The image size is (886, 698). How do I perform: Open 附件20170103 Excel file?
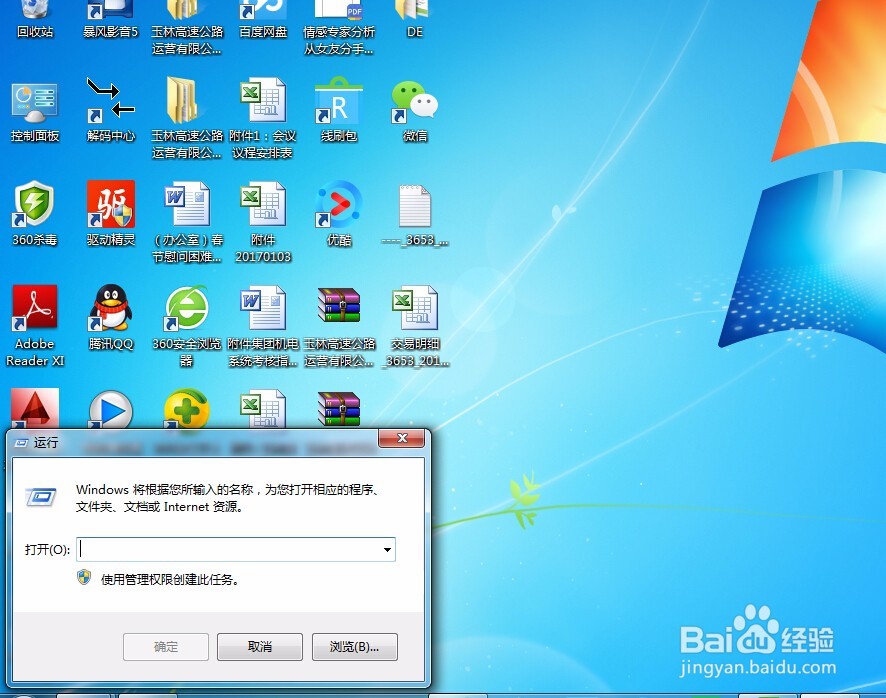coord(263,222)
